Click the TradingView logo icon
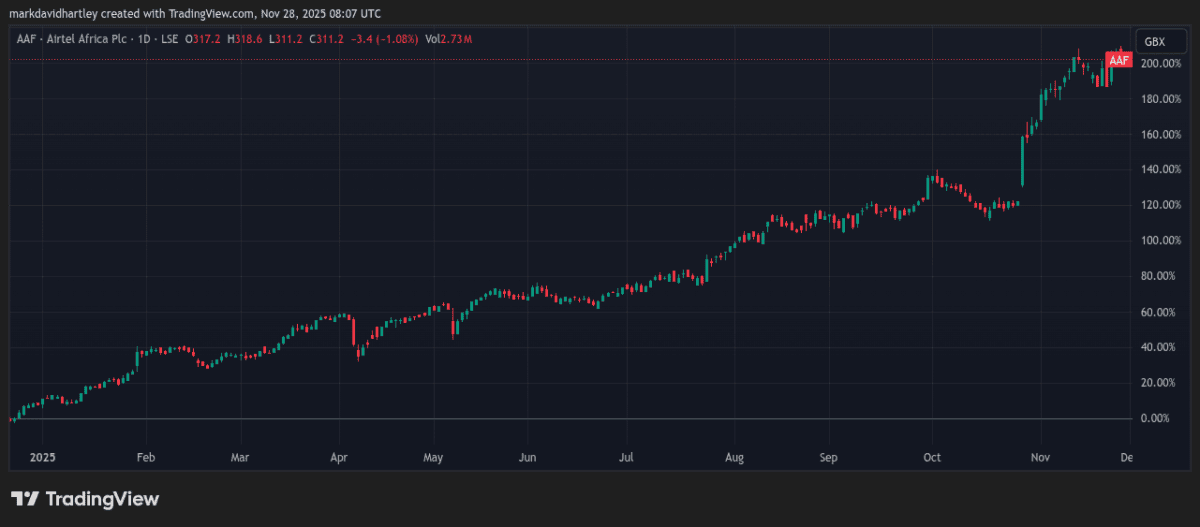The height and width of the screenshot is (527, 1200). [25, 499]
